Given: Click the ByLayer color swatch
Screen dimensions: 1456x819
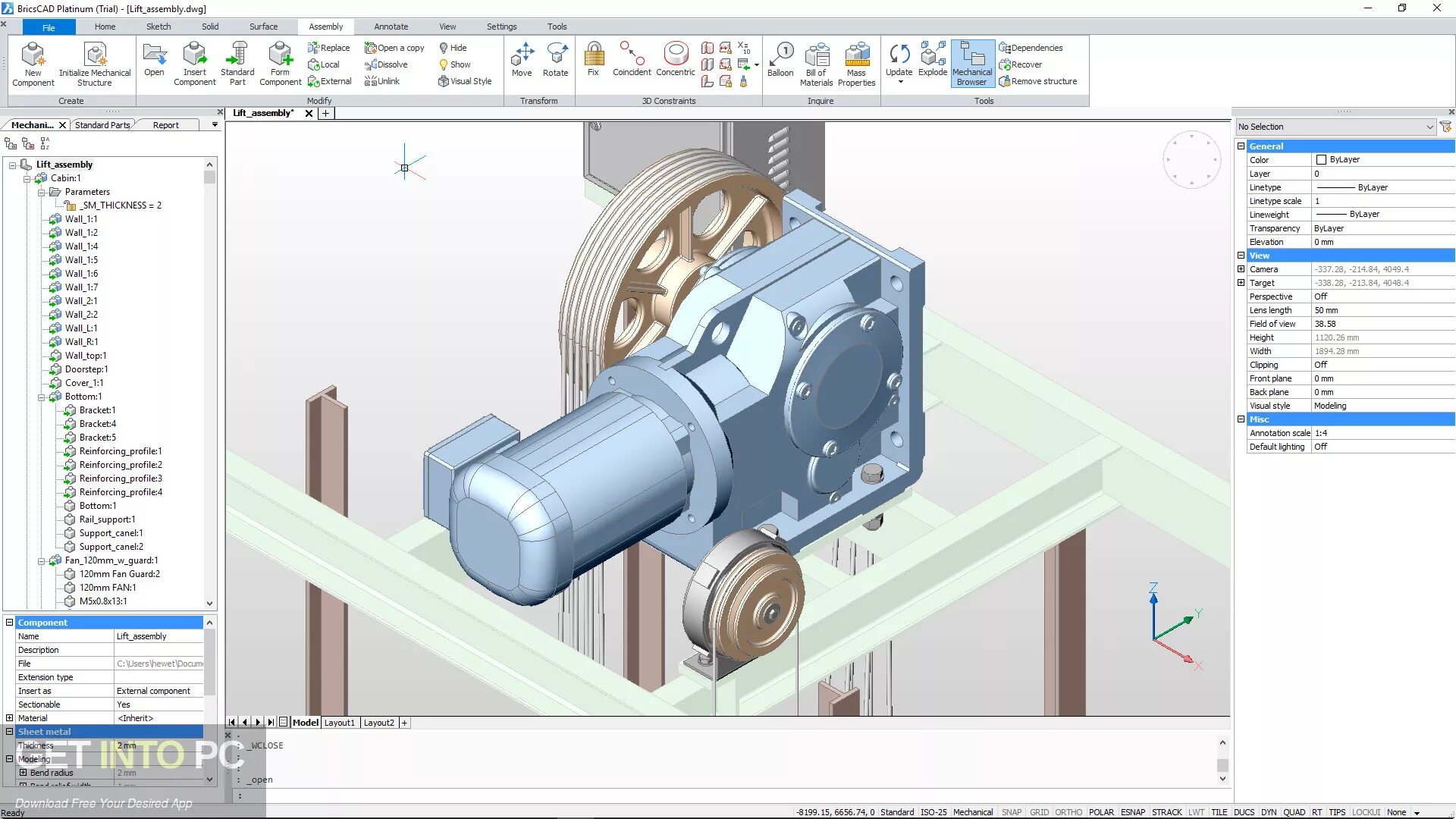Looking at the screenshot, I should (1319, 159).
